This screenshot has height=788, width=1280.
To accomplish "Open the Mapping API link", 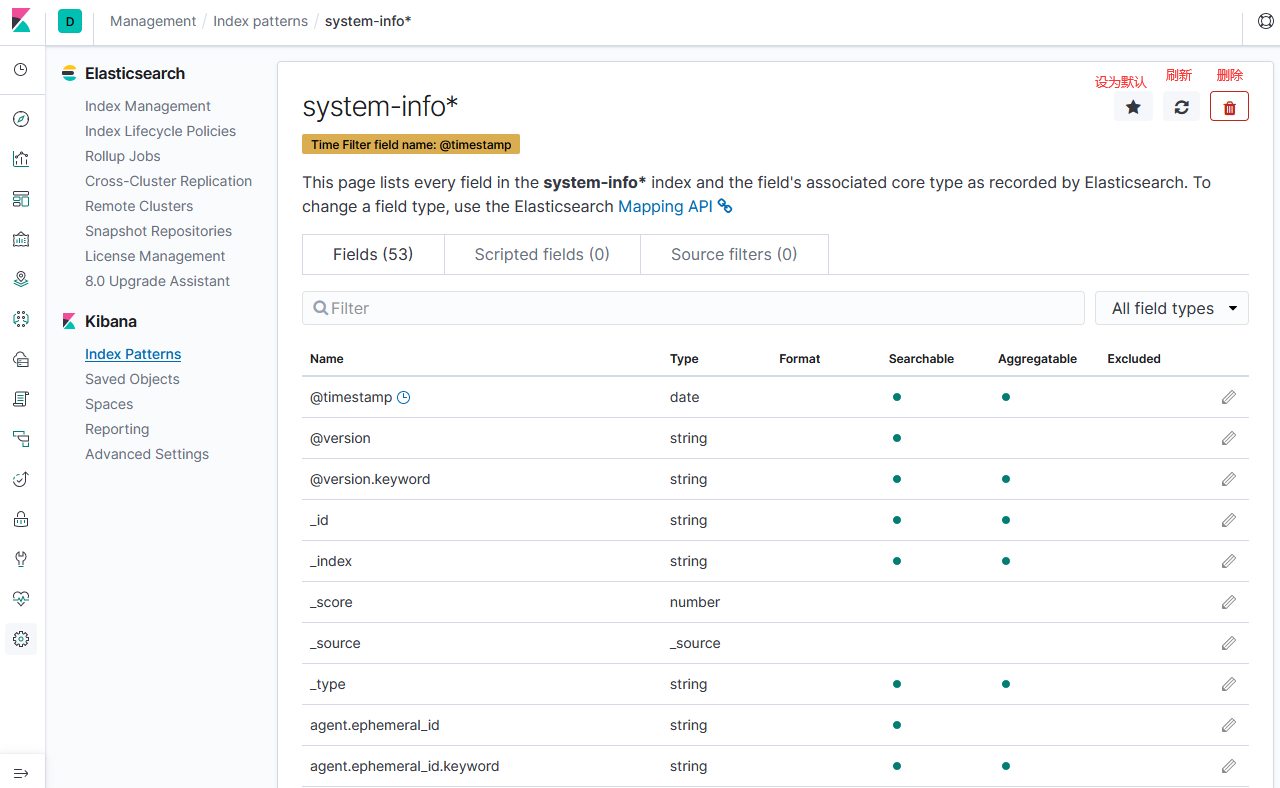I will (x=663, y=206).
